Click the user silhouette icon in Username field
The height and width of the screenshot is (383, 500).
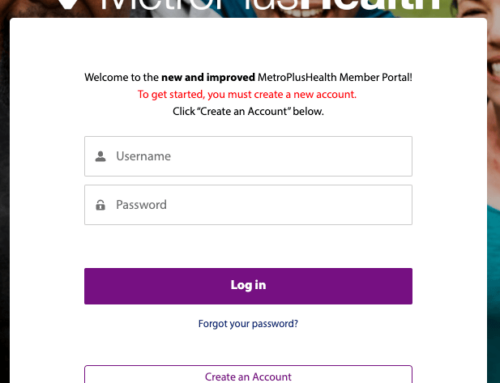[x=100, y=156]
